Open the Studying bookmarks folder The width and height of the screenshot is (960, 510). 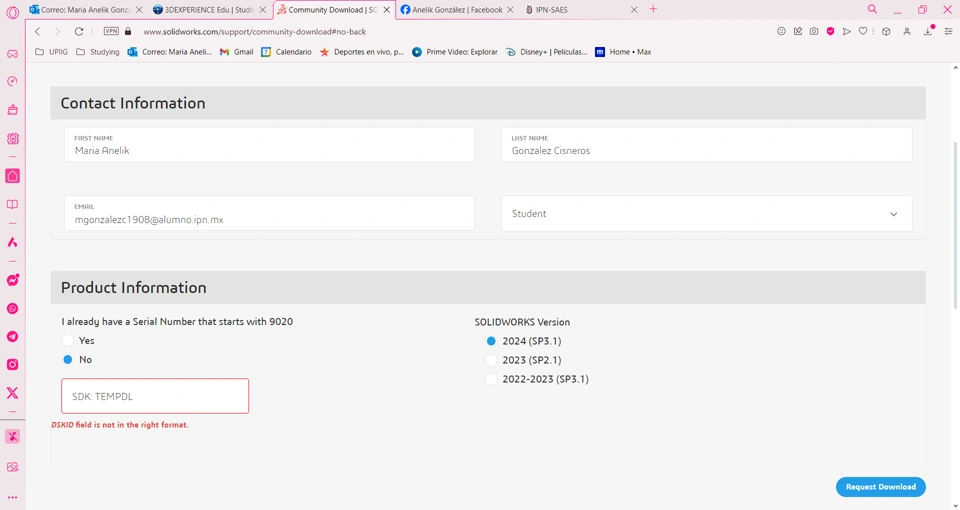tap(98, 52)
